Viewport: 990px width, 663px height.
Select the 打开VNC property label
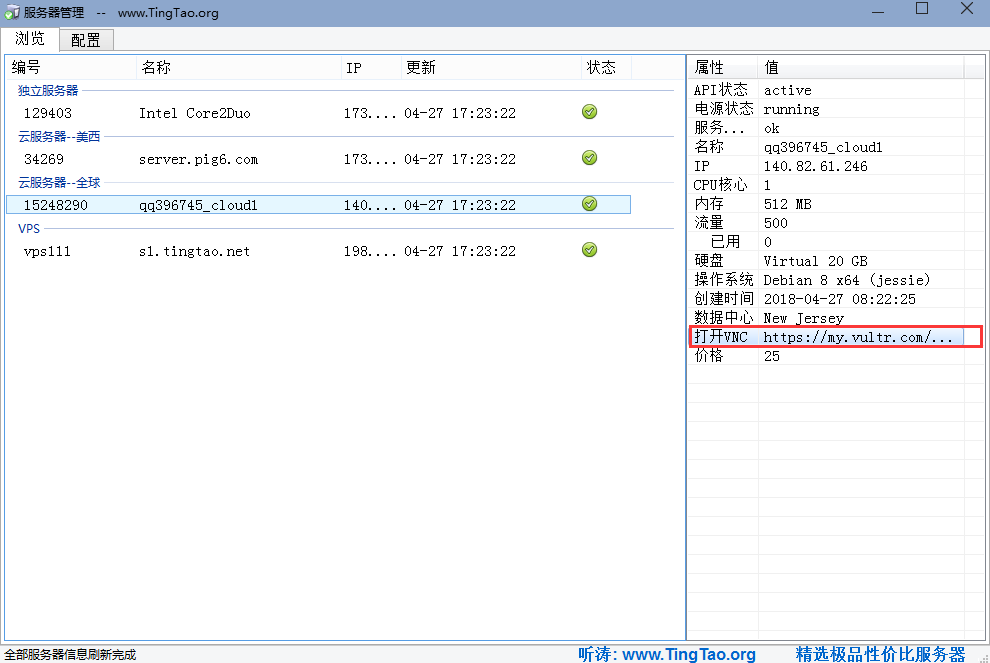tap(720, 337)
